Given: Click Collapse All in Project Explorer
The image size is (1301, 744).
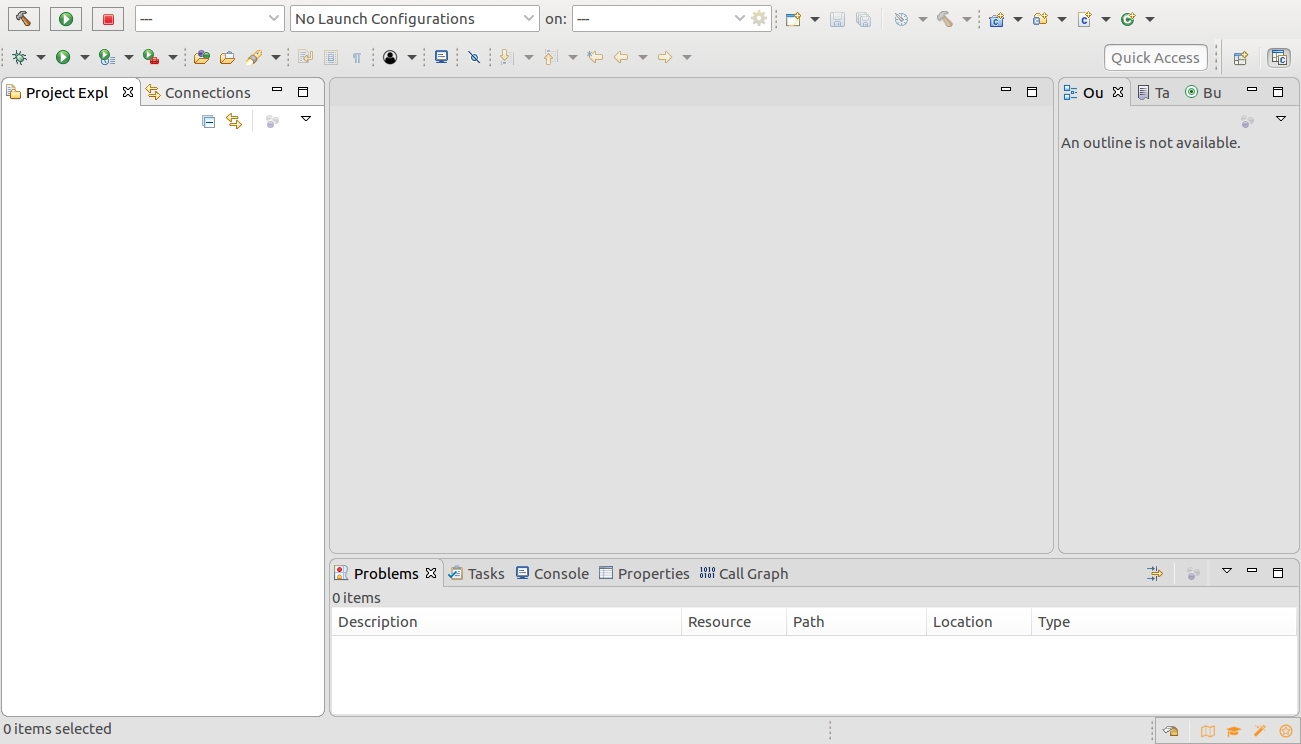Looking at the screenshot, I should click(208, 121).
